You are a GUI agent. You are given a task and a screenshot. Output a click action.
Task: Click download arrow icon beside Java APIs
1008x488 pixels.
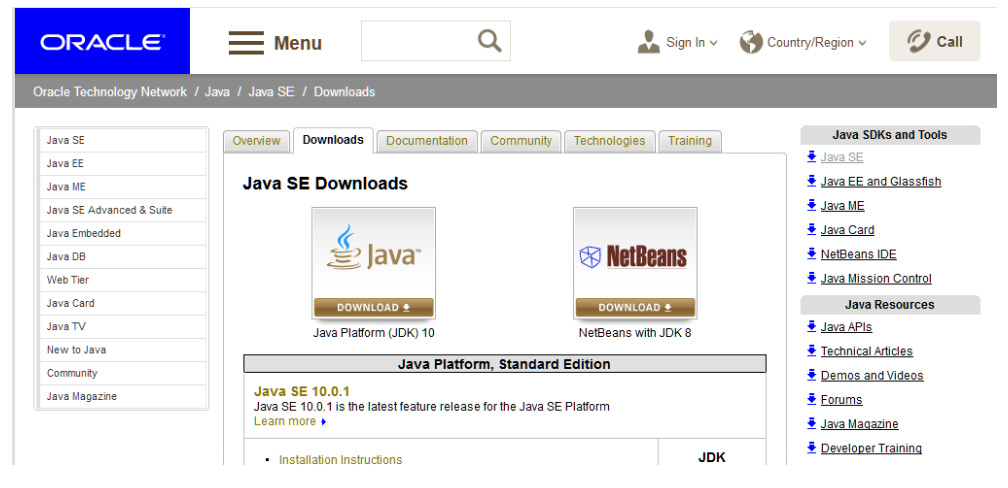click(811, 326)
